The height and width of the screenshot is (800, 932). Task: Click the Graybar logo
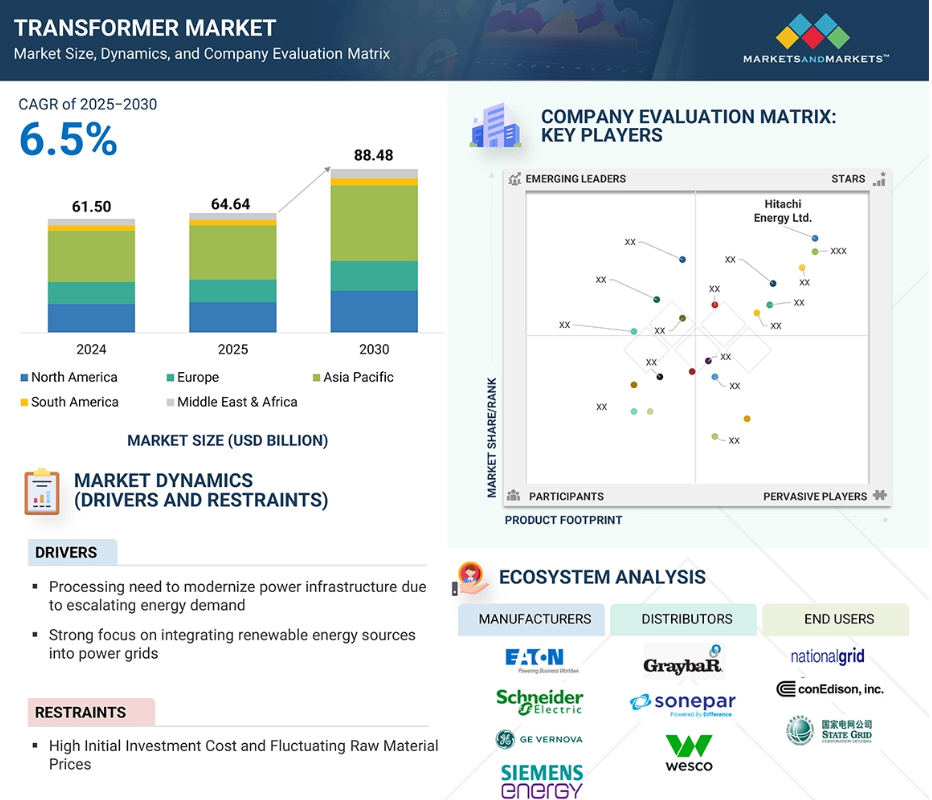684,661
